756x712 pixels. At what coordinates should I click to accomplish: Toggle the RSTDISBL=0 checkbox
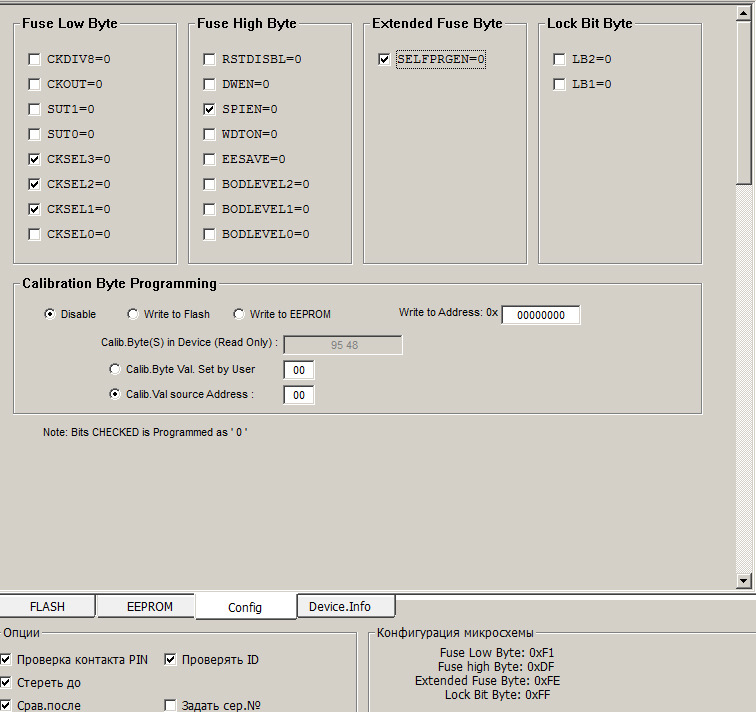click(x=209, y=59)
